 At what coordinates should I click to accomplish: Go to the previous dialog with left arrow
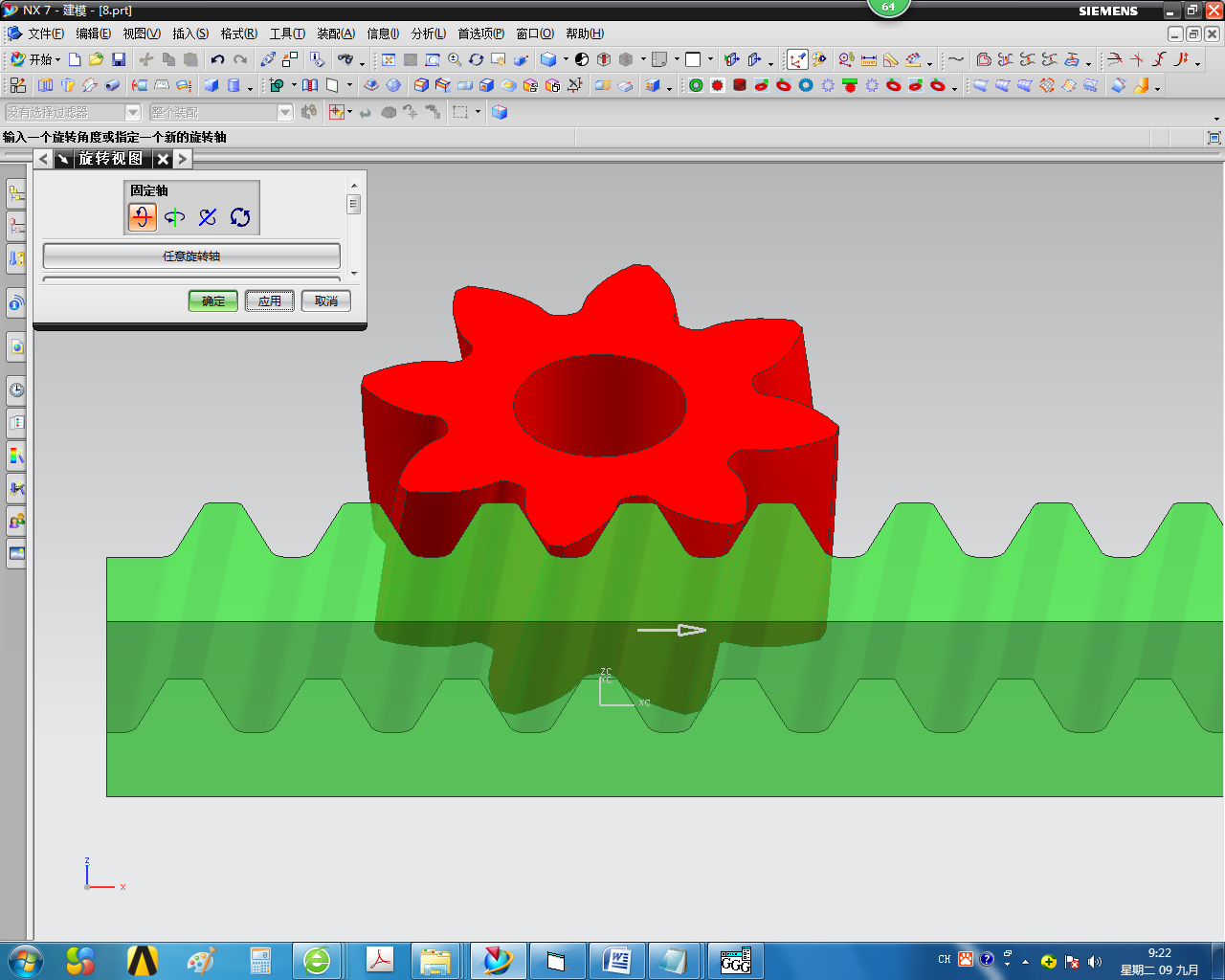(x=44, y=159)
